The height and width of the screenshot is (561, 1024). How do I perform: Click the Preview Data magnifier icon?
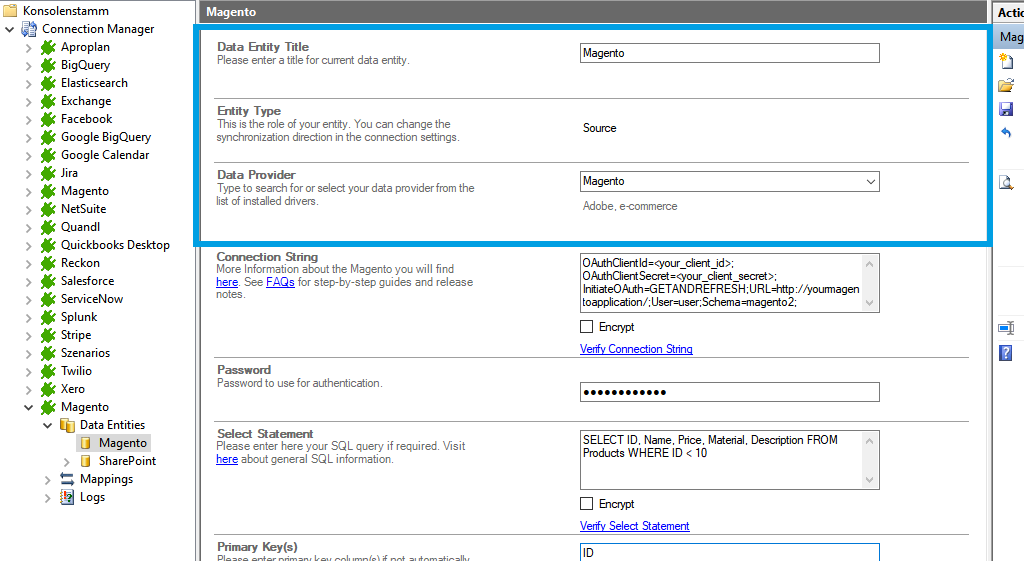pyautogui.click(x=1006, y=182)
